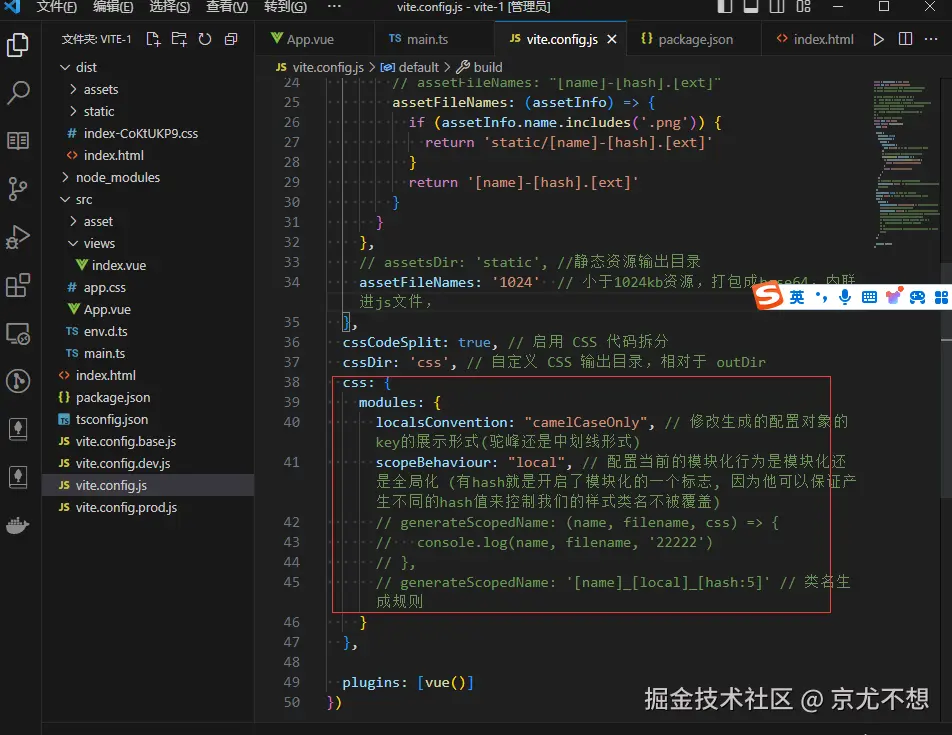The width and height of the screenshot is (952, 735).
Task: Open the 查看(V) menu
Action: point(227,7)
